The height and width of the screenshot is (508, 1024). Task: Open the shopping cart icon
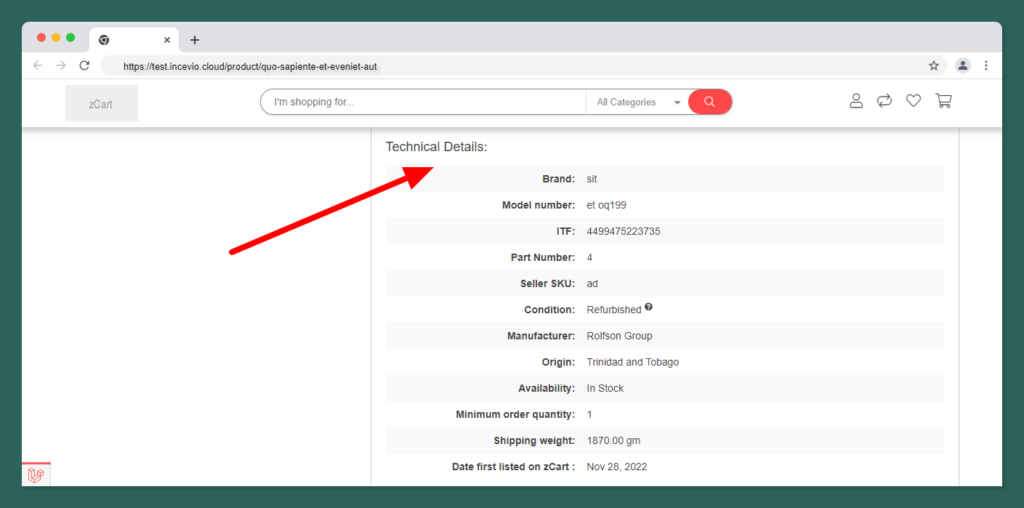pyautogui.click(x=943, y=101)
